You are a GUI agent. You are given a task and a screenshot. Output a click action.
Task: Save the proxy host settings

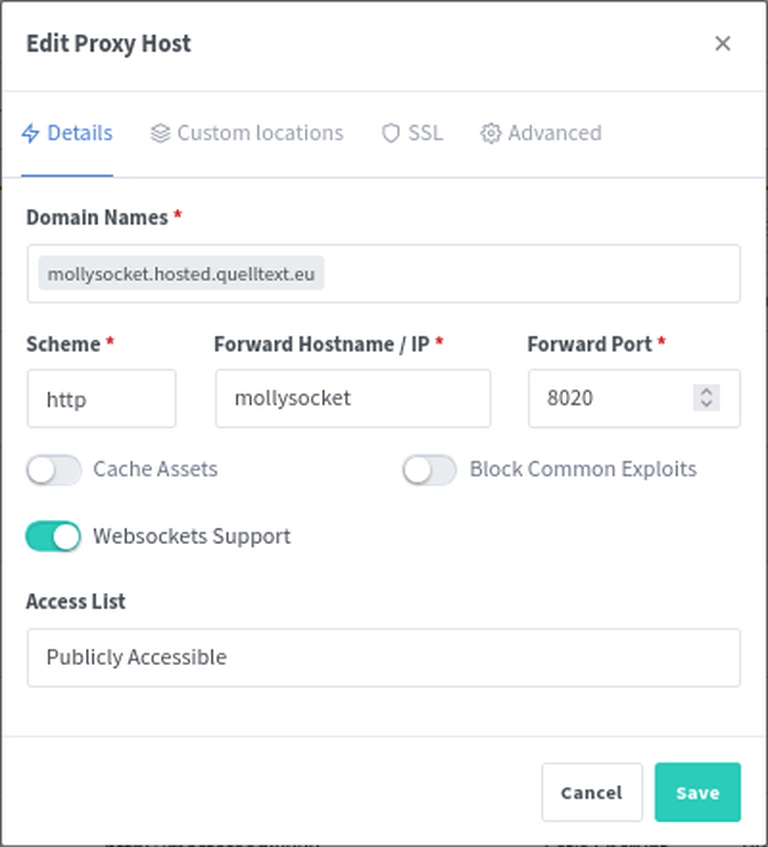[x=697, y=792]
